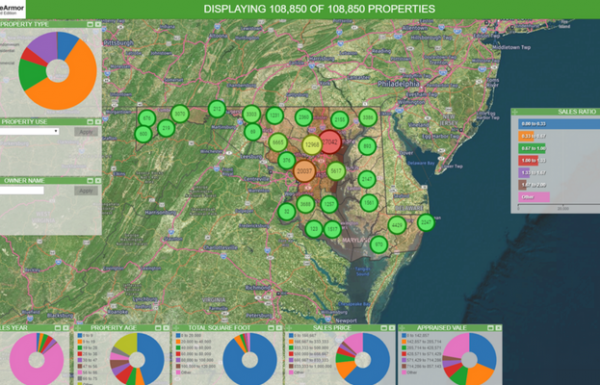Toggle the pink Other sales ratio bar
Image resolution: width=600 pixels, height=385 pixels.
coord(534,197)
